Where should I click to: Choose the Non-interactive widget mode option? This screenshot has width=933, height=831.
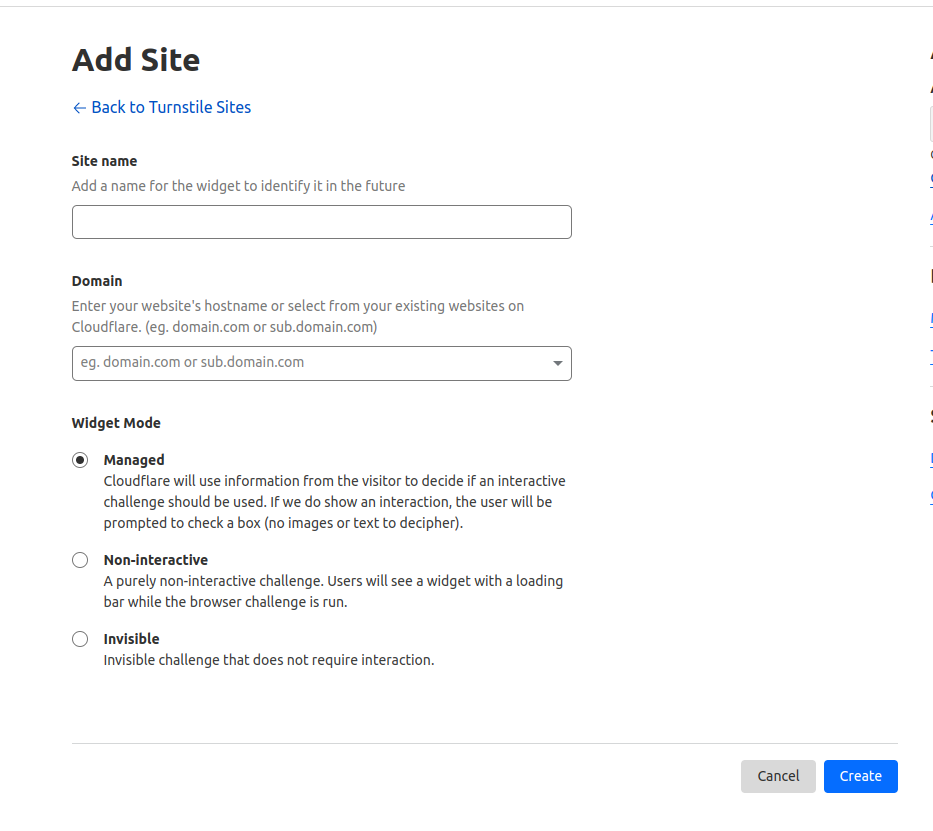80,559
